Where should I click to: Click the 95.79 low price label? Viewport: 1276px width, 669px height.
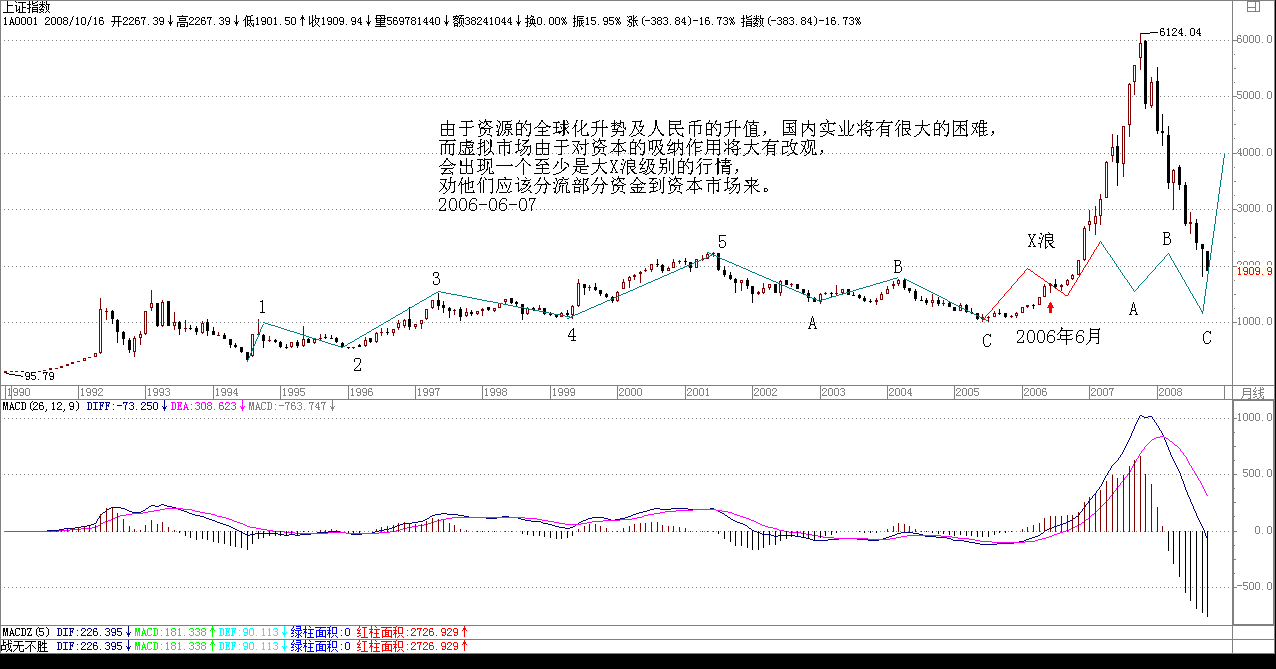(x=38, y=376)
